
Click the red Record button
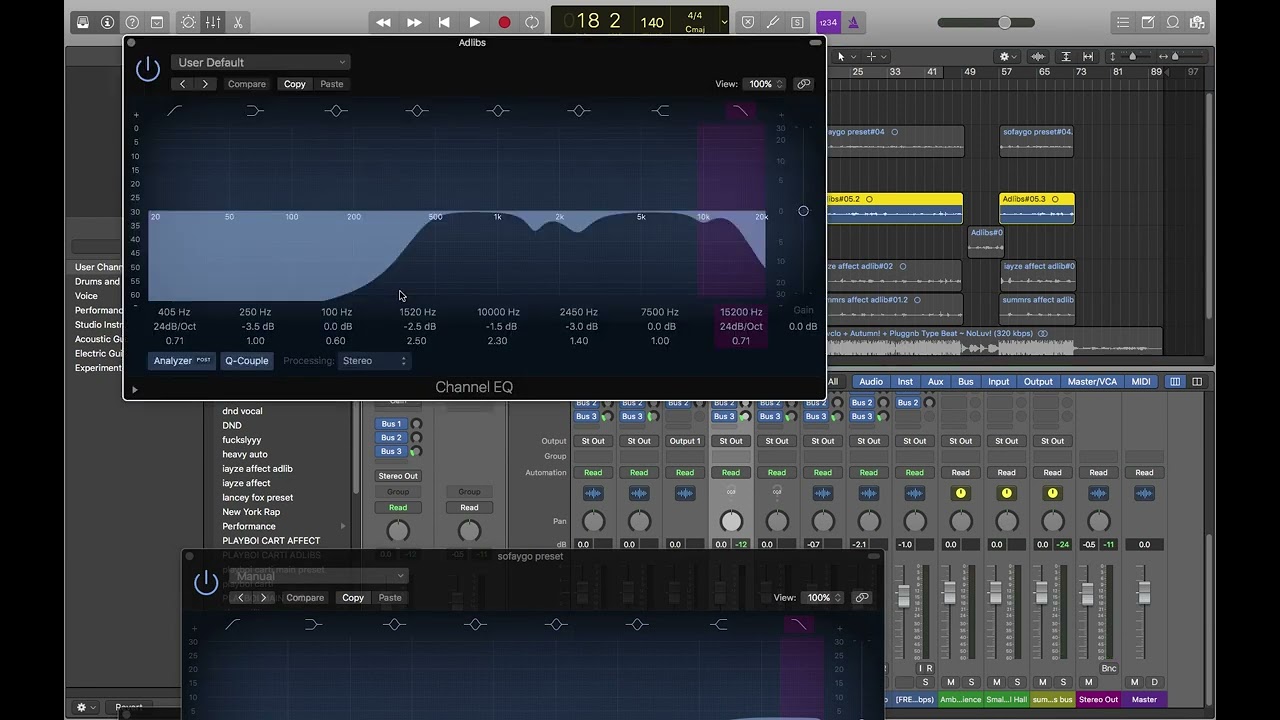[x=504, y=22]
